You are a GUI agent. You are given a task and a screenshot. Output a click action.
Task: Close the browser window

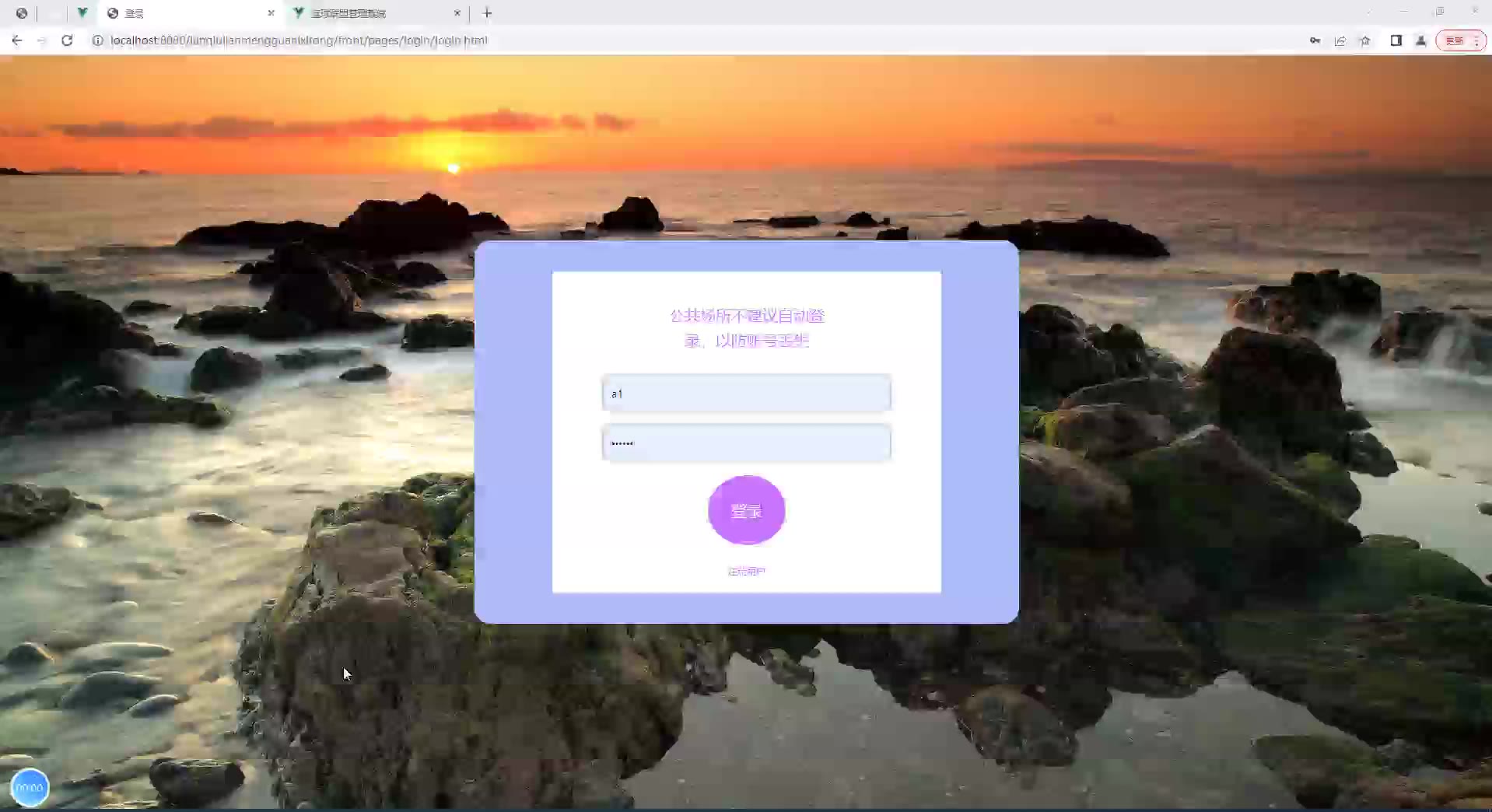tap(1474, 11)
